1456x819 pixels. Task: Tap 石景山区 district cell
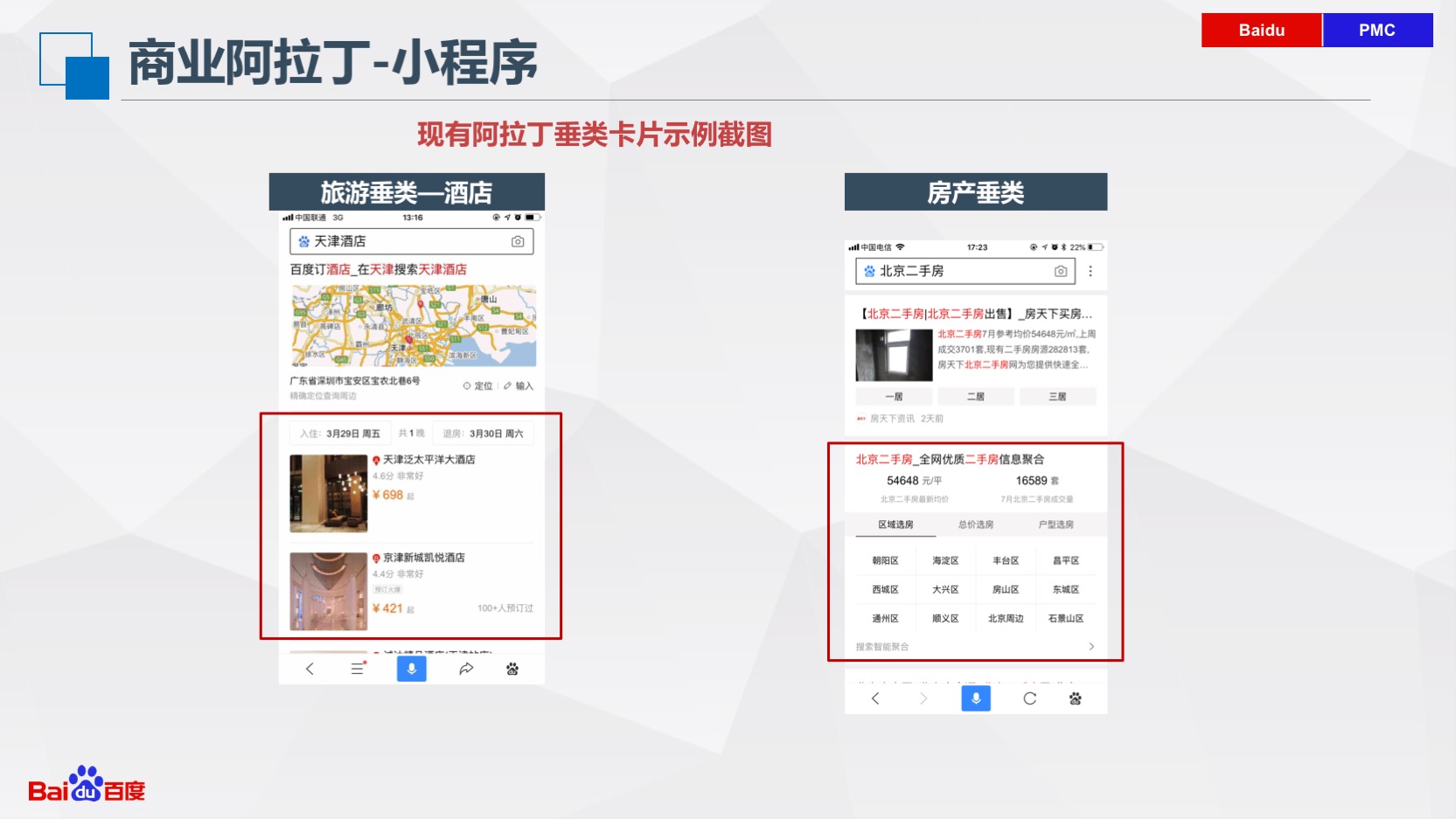pos(1066,618)
